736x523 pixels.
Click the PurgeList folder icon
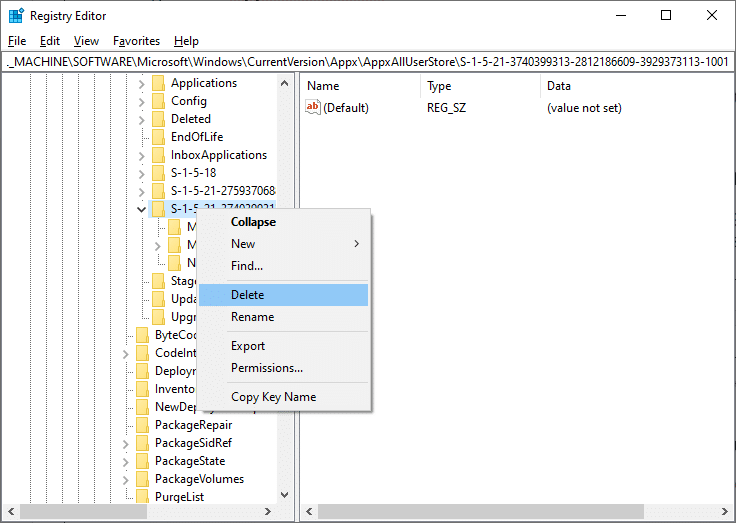coord(143,496)
